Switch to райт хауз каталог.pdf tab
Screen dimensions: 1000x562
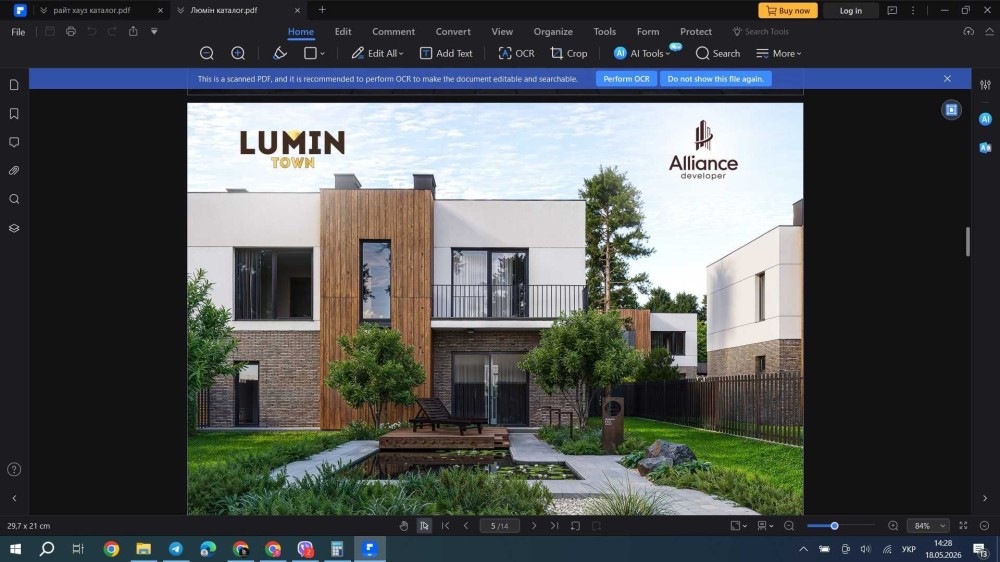pos(92,10)
